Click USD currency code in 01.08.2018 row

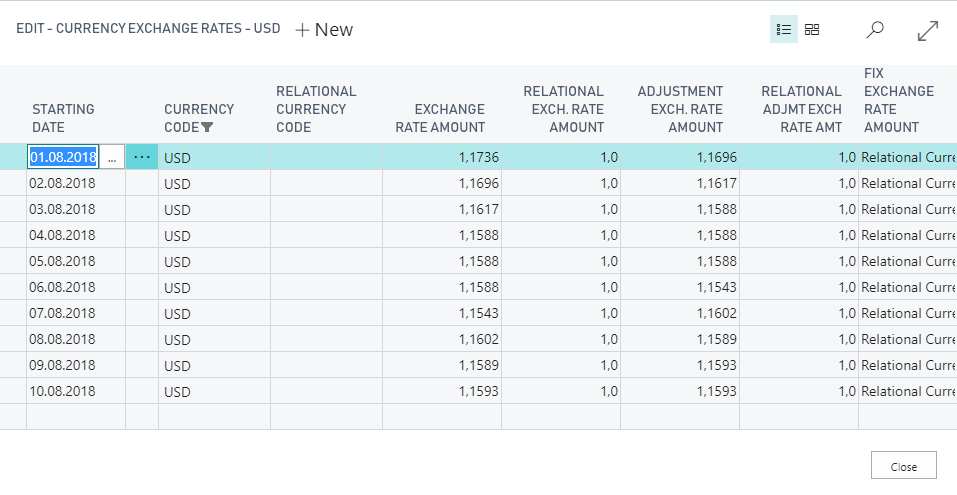coord(214,157)
